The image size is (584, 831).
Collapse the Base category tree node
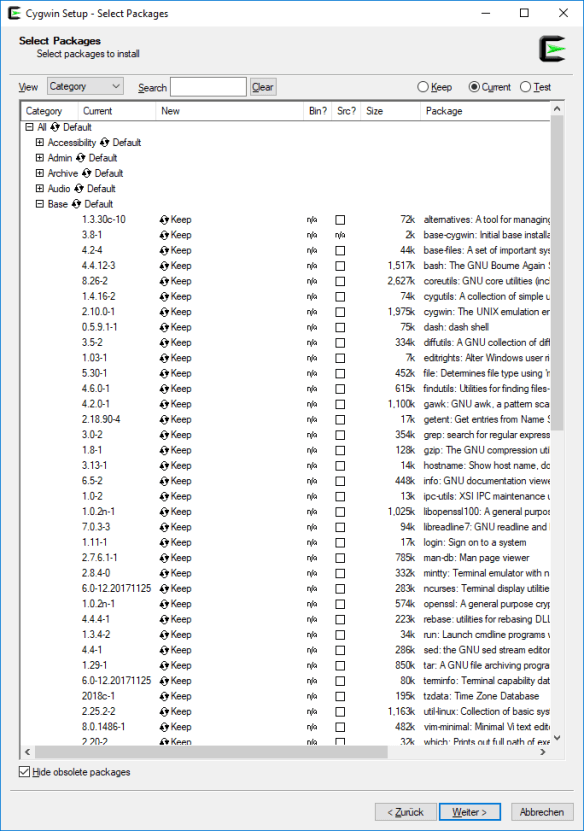[x=39, y=204]
